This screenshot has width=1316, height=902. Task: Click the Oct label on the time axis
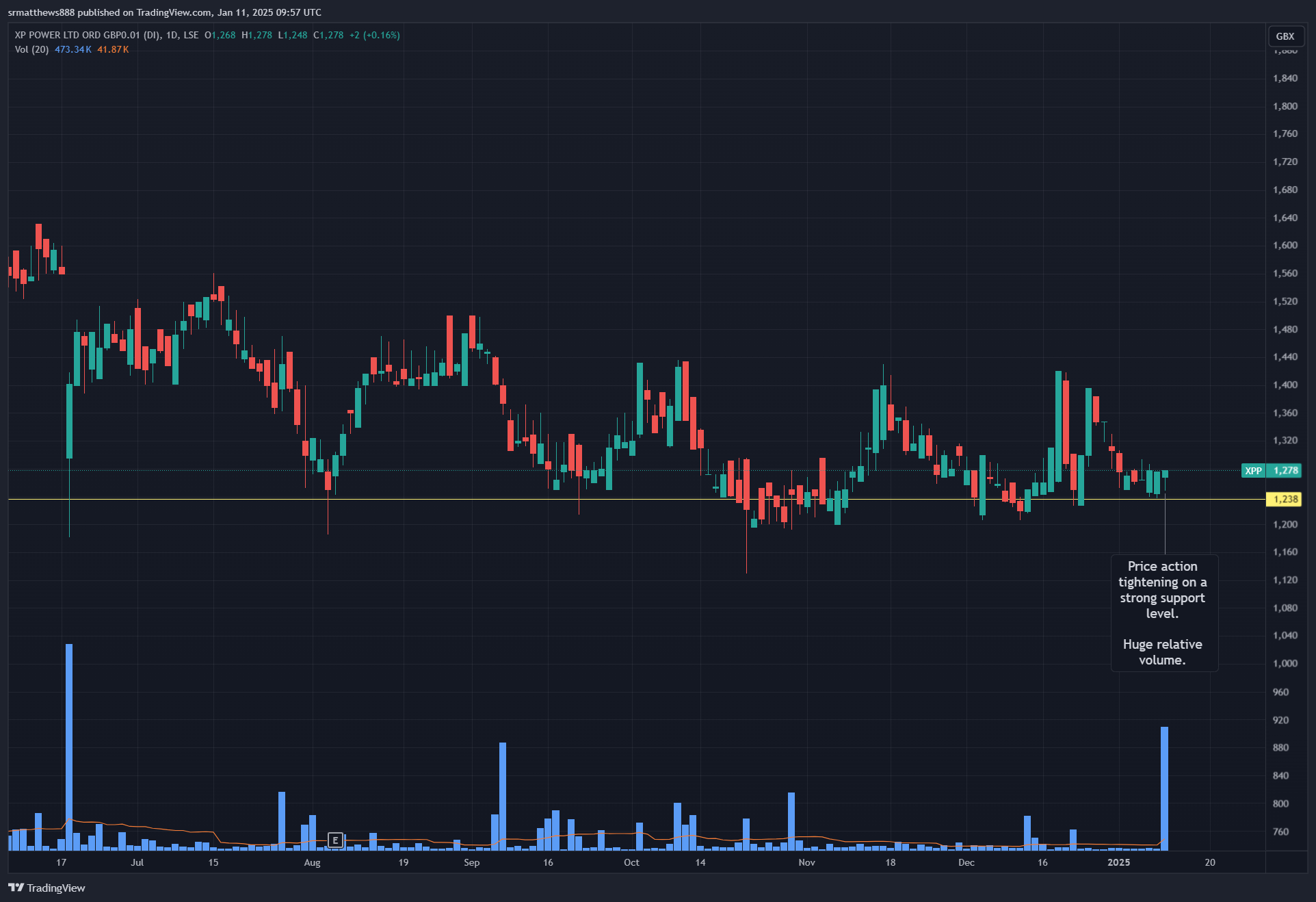[631, 862]
